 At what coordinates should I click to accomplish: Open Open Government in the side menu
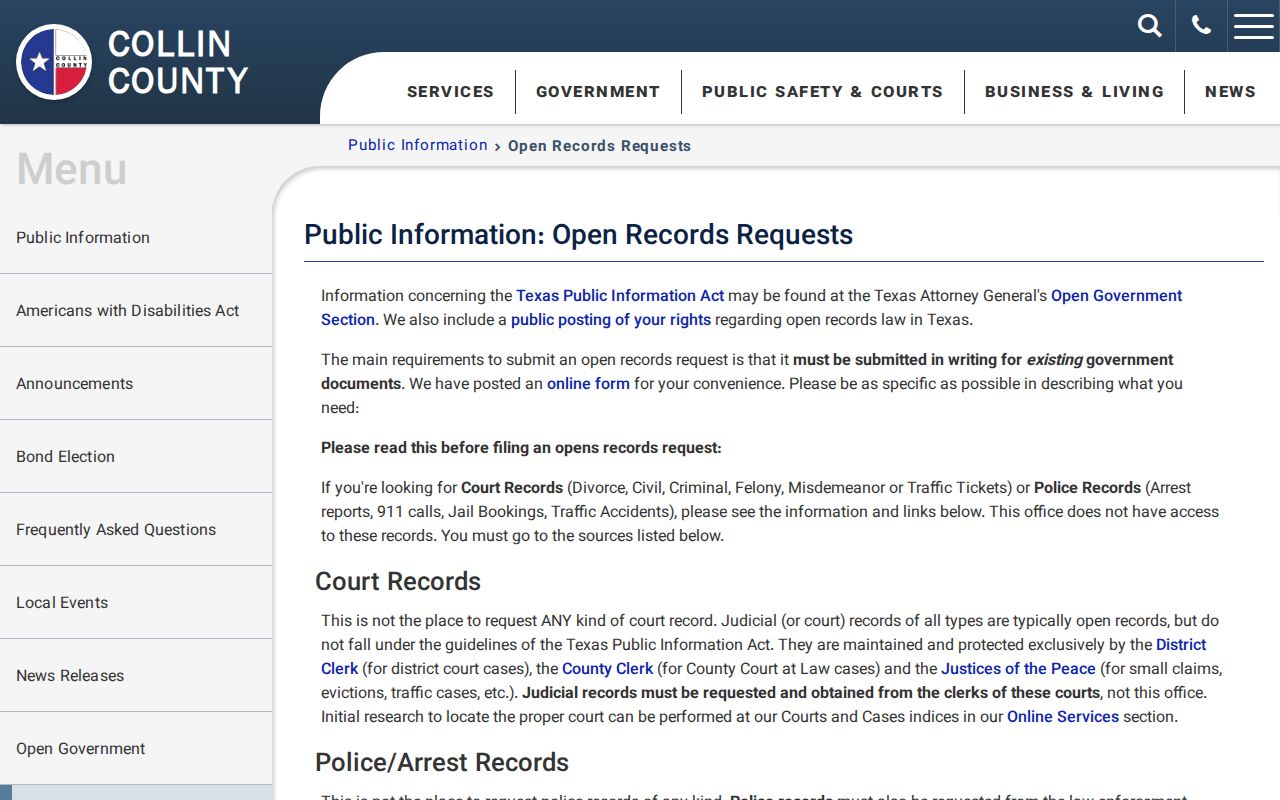click(136, 749)
